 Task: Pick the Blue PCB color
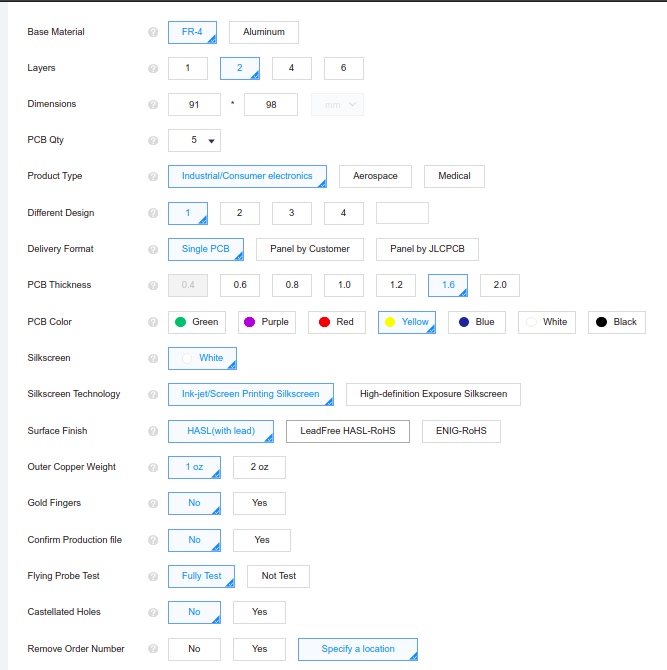[477, 322]
